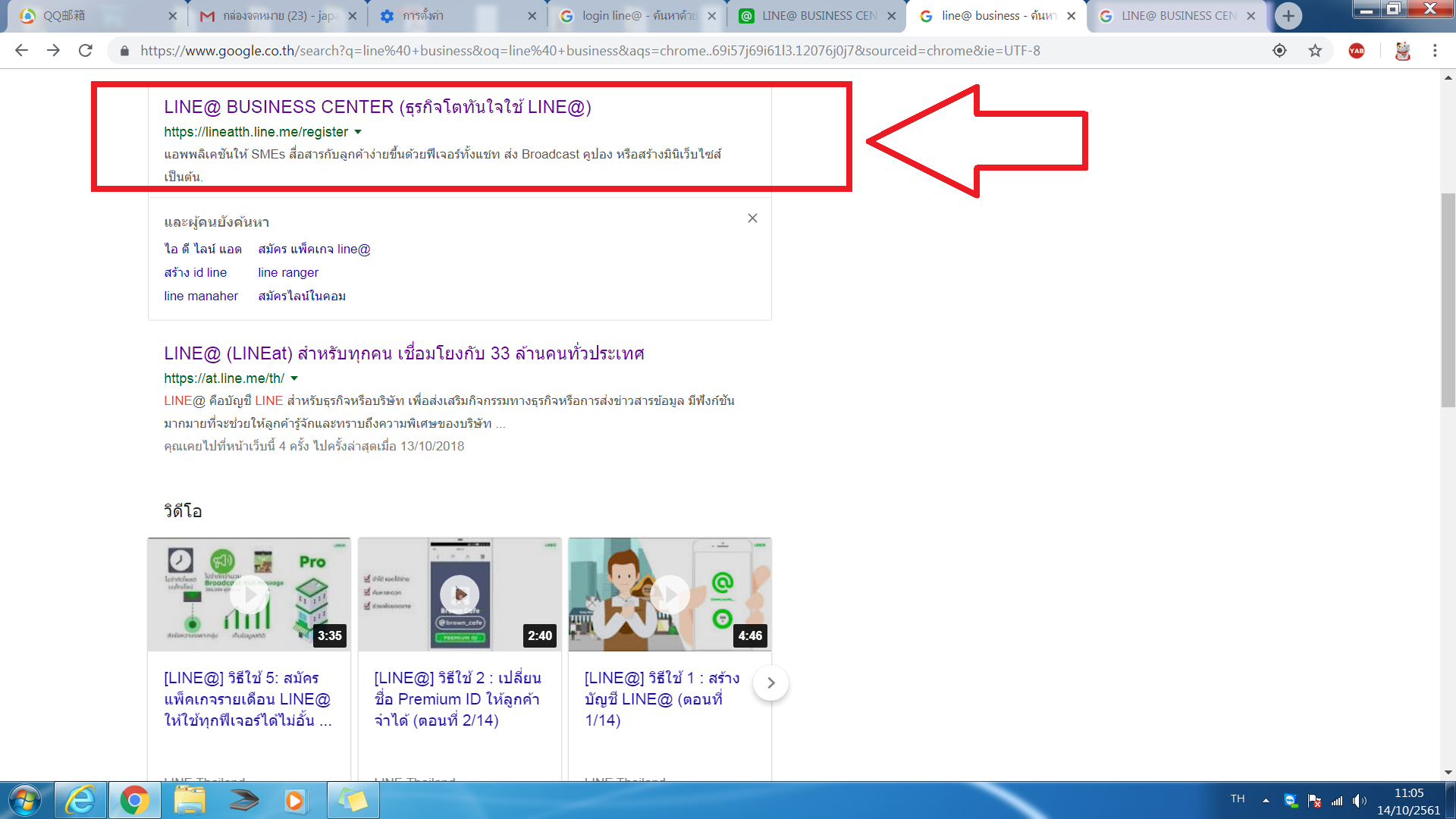Switch to the green LINE@ BUSINESS CENTER tab
Screen dimensions: 1456x819
815,16
